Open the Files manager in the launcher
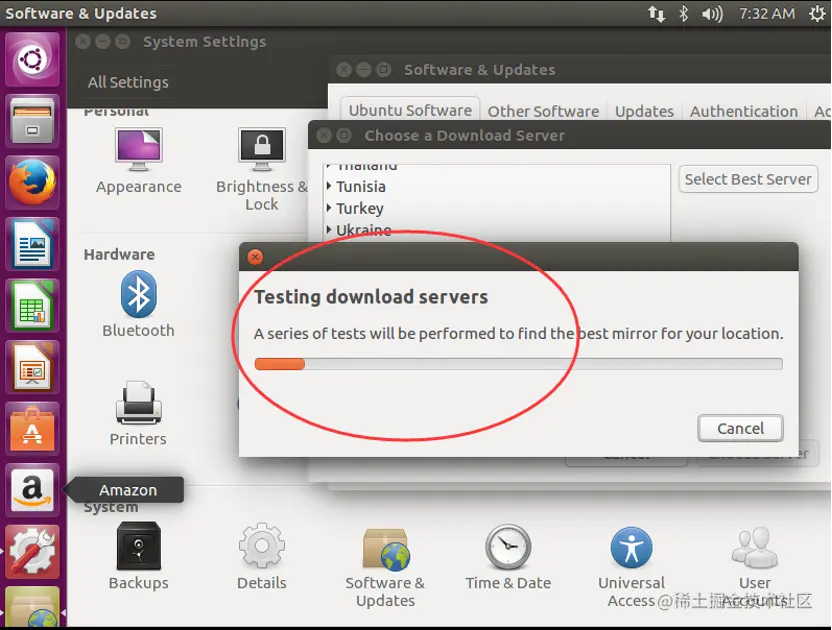 point(32,121)
